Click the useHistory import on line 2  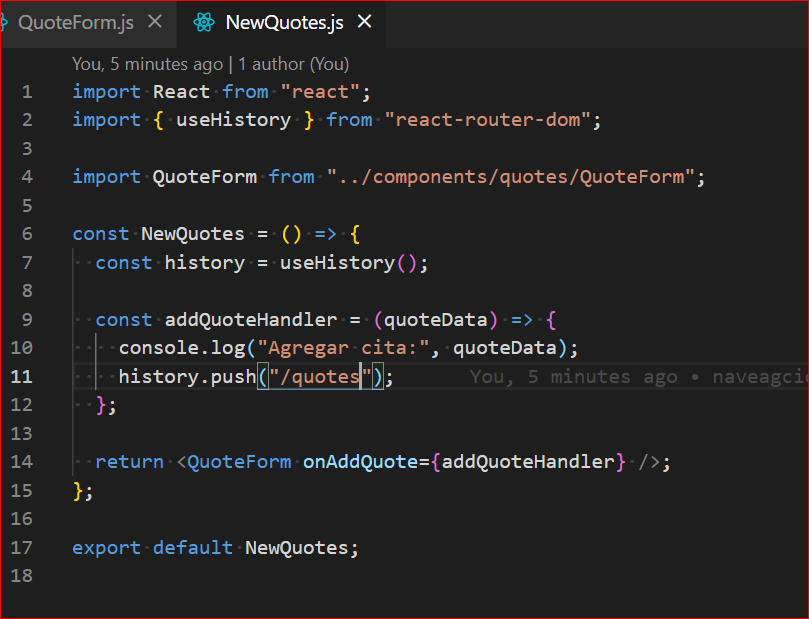pos(232,119)
